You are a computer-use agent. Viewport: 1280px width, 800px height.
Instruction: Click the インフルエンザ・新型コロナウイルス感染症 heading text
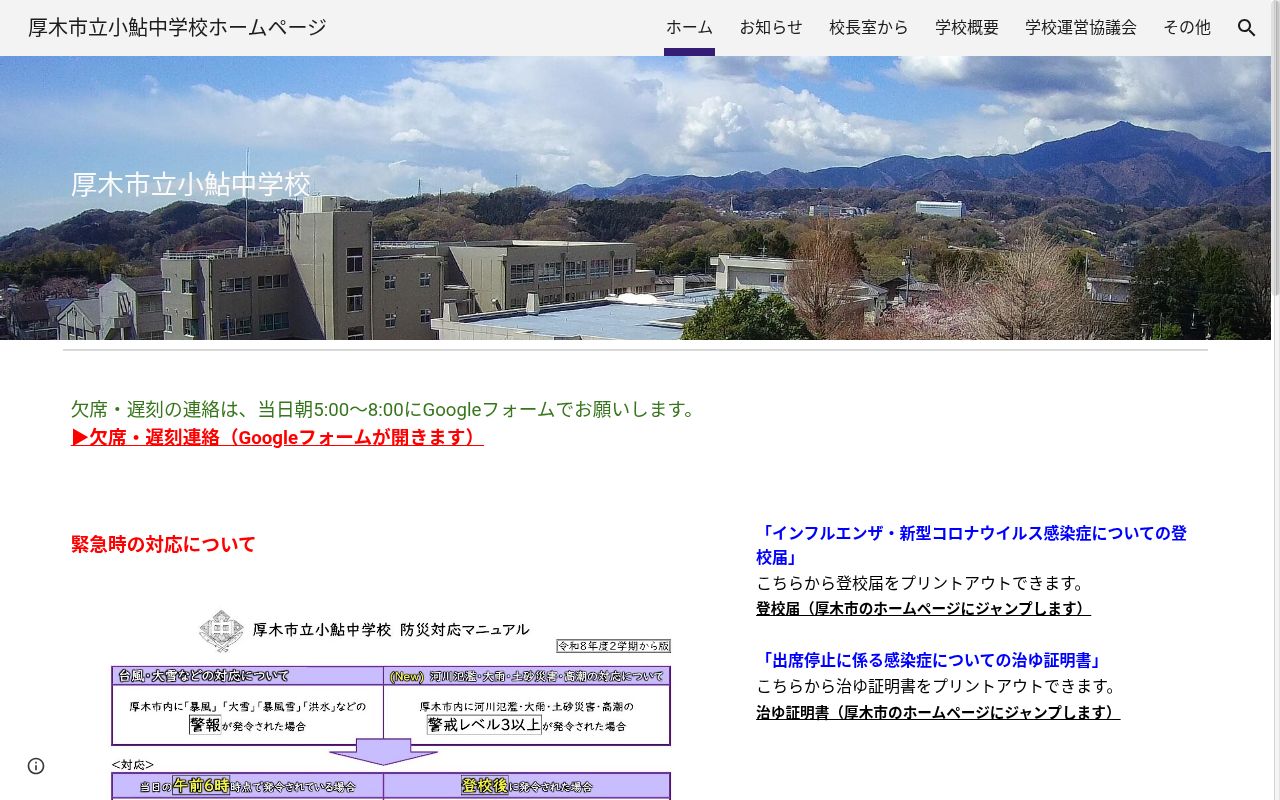point(971,545)
